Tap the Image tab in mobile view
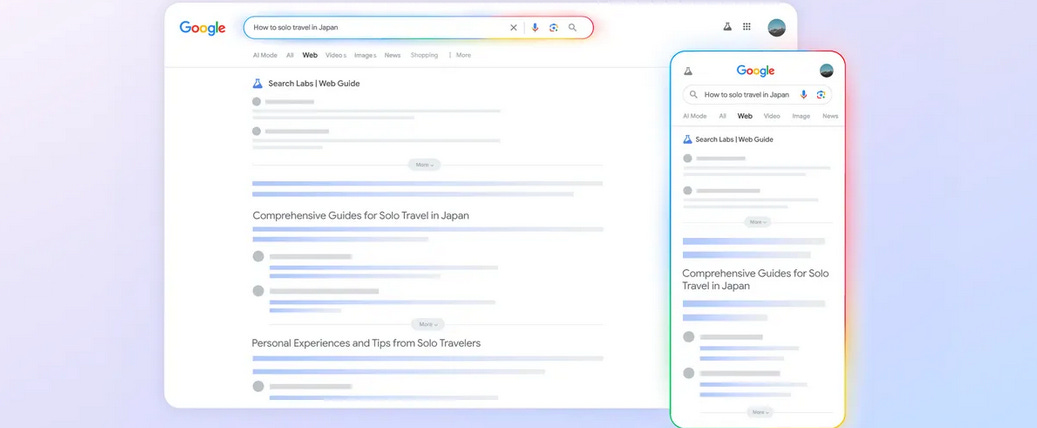 (x=801, y=116)
